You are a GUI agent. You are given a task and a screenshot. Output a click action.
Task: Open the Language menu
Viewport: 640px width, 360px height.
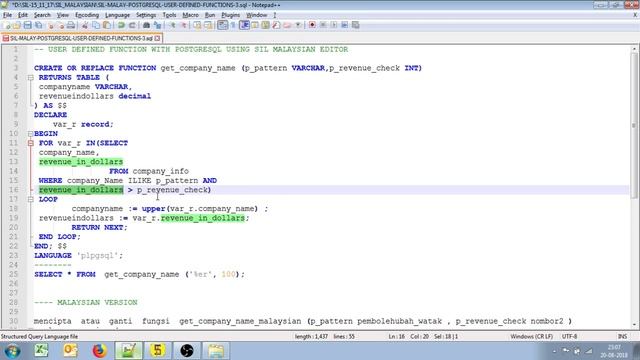(x=118, y=15)
